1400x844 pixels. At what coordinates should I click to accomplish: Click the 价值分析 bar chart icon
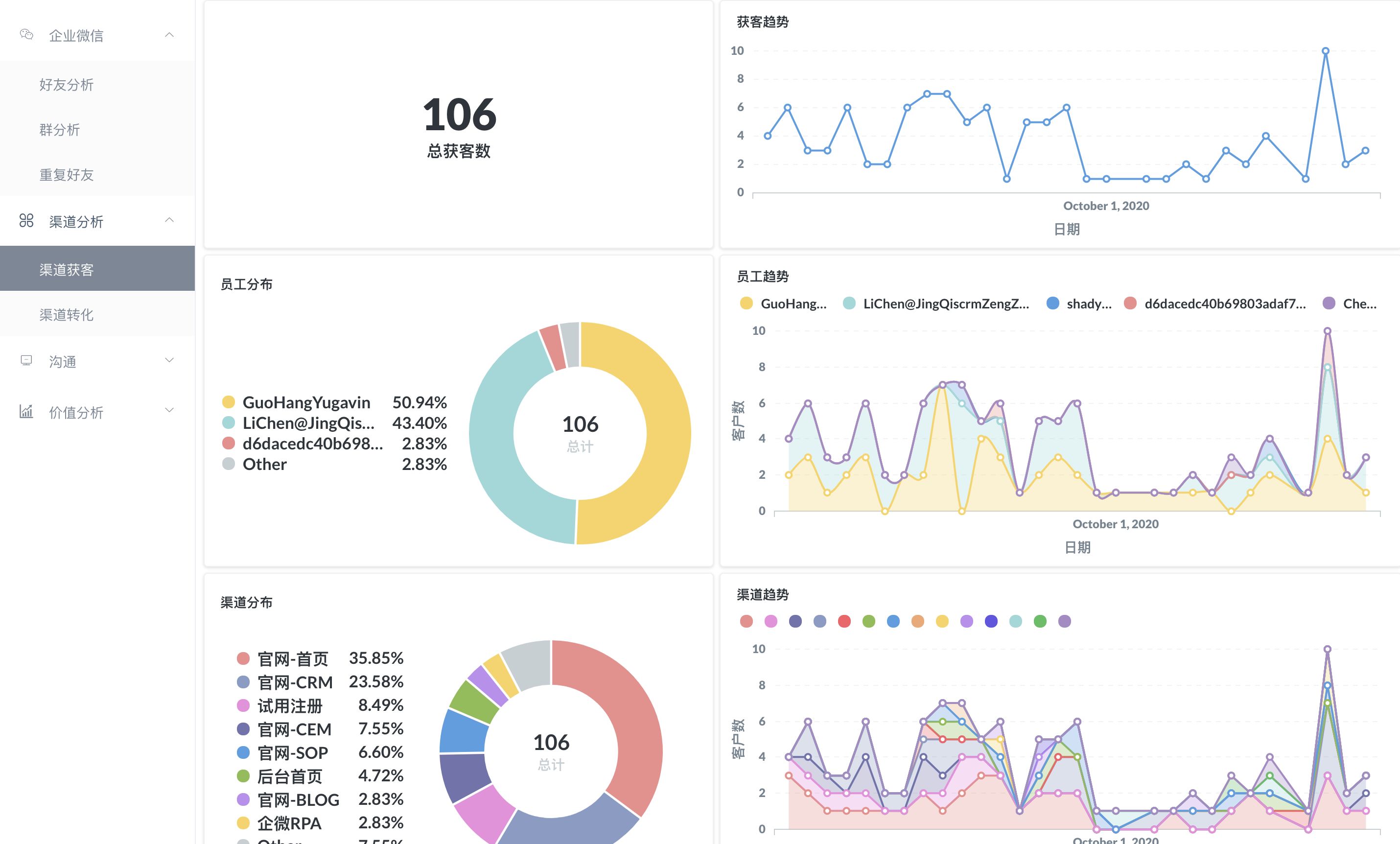pos(26,411)
